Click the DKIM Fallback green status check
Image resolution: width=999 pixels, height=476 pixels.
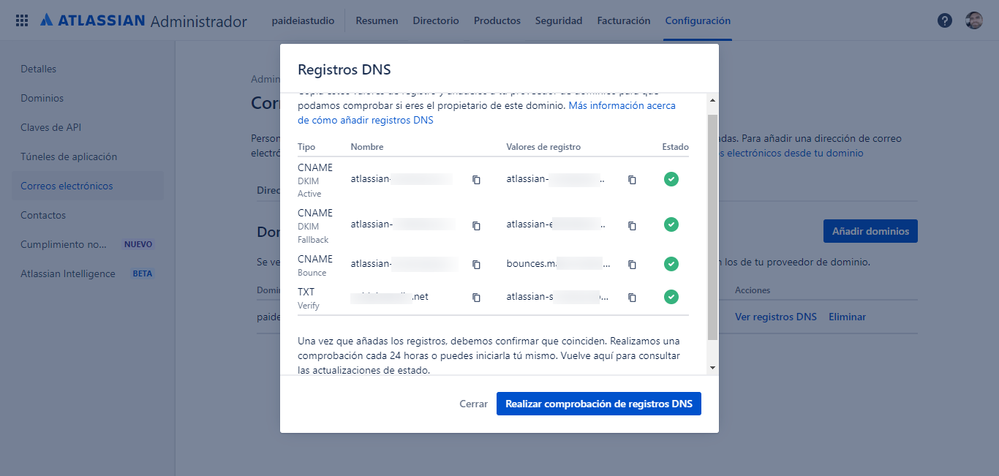[x=671, y=224]
